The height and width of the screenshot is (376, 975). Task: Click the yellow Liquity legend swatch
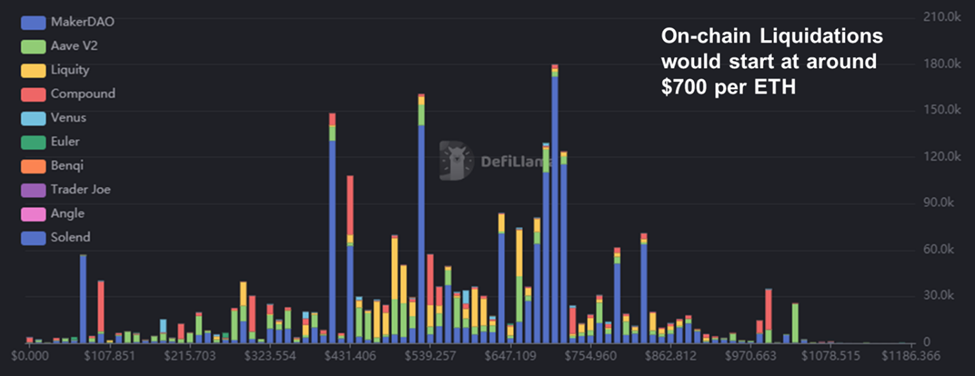(x=33, y=70)
